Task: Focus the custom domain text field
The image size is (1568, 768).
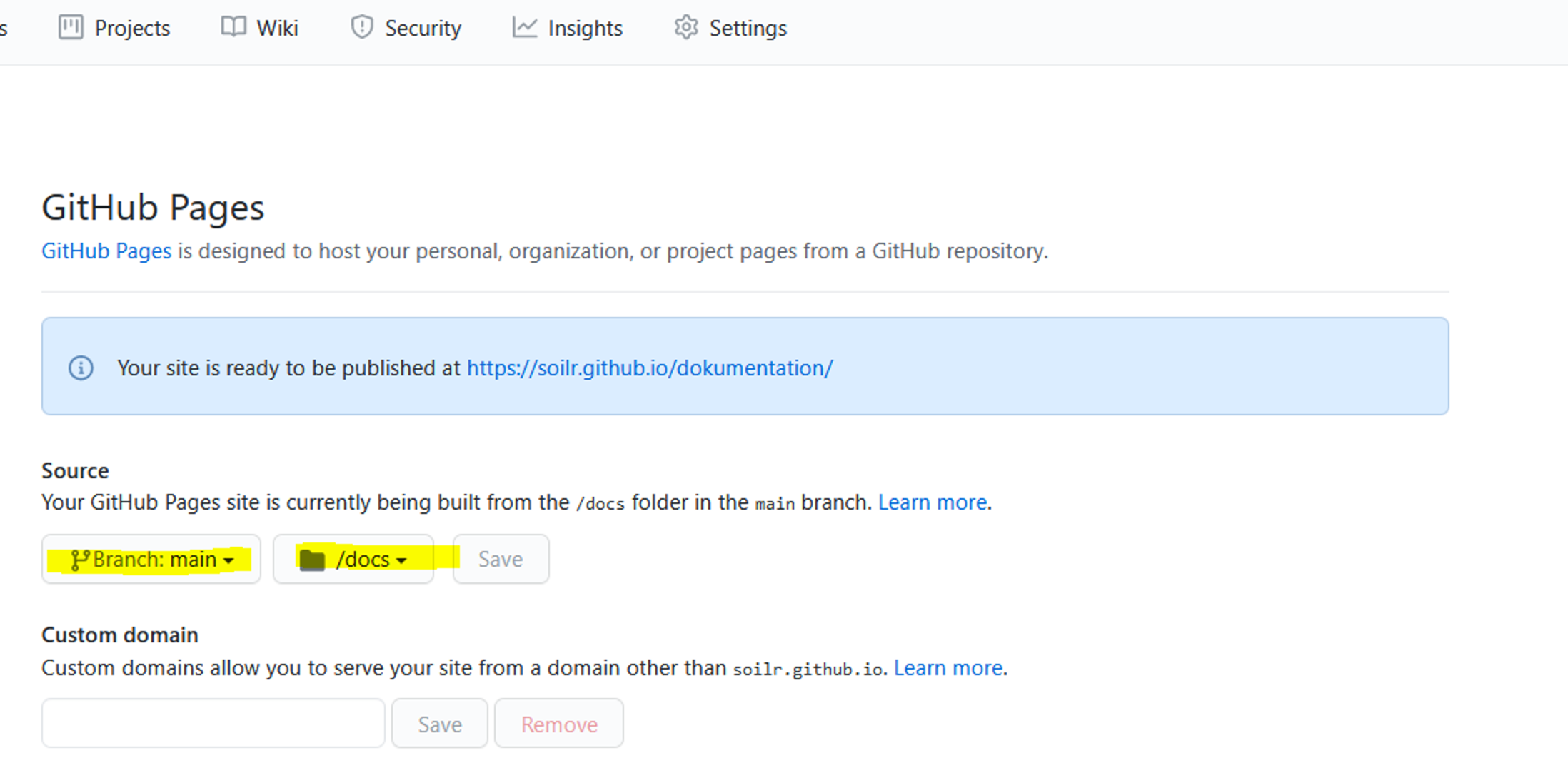Action: (213, 723)
